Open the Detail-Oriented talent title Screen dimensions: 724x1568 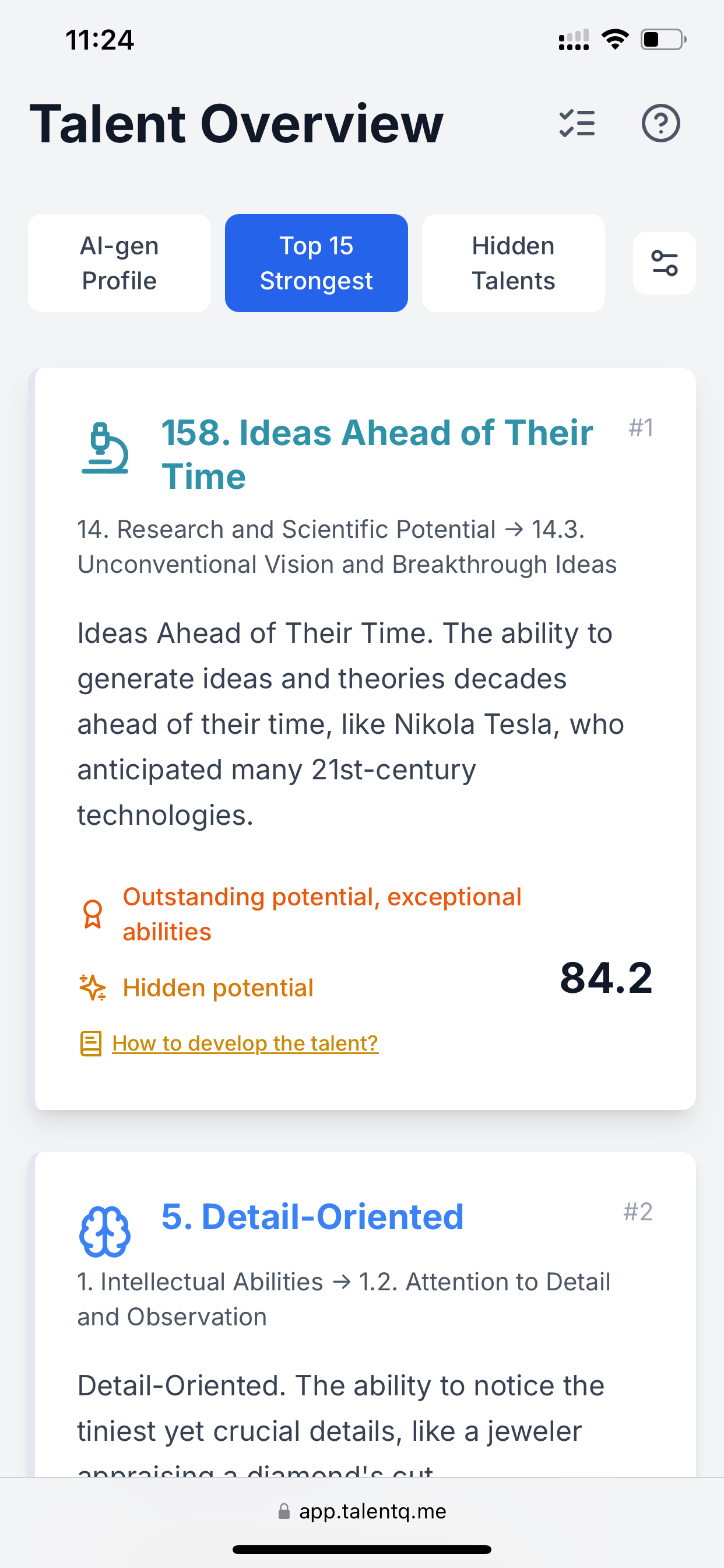point(312,1217)
